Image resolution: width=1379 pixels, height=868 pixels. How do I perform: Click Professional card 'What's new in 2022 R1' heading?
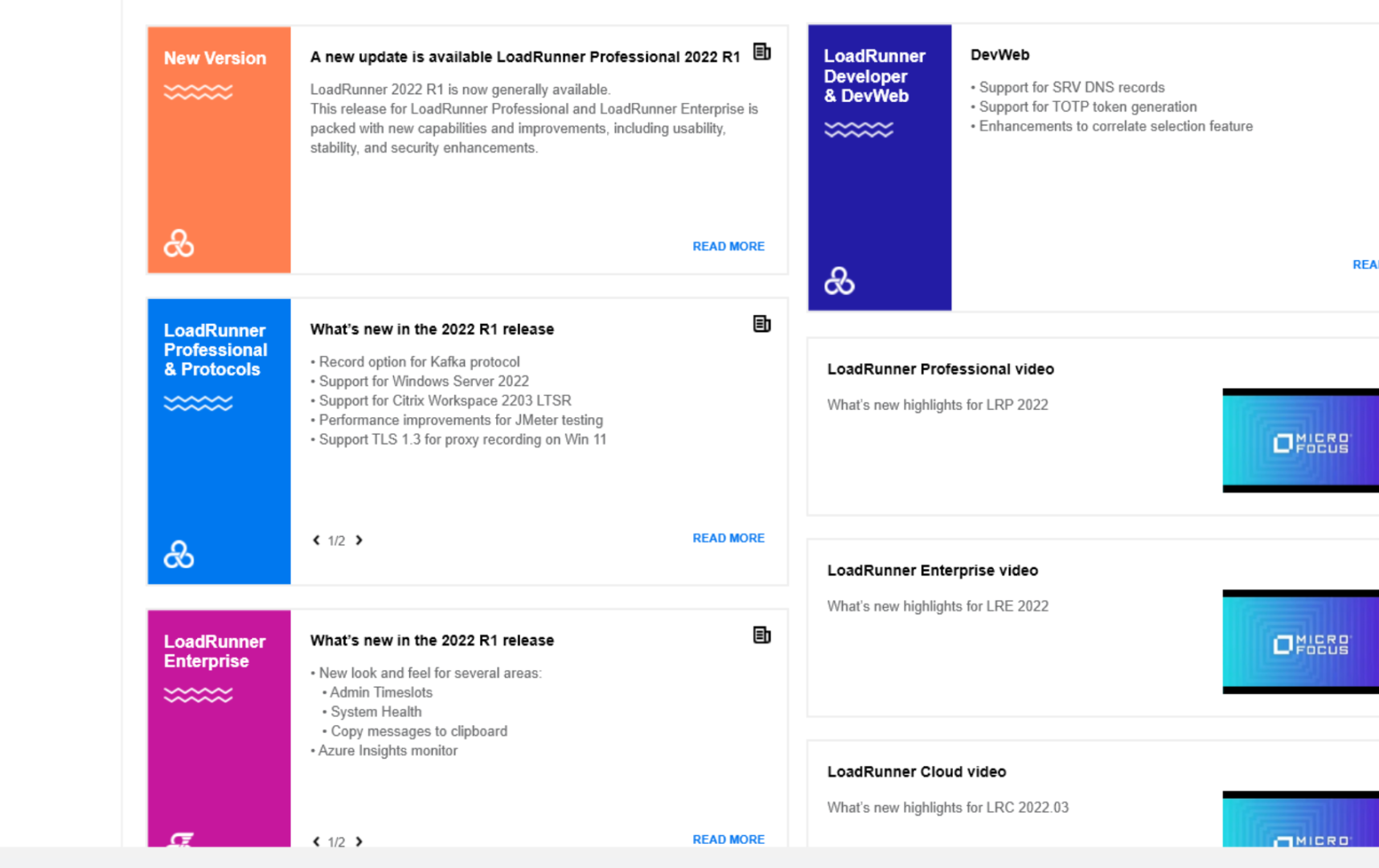pos(432,330)
